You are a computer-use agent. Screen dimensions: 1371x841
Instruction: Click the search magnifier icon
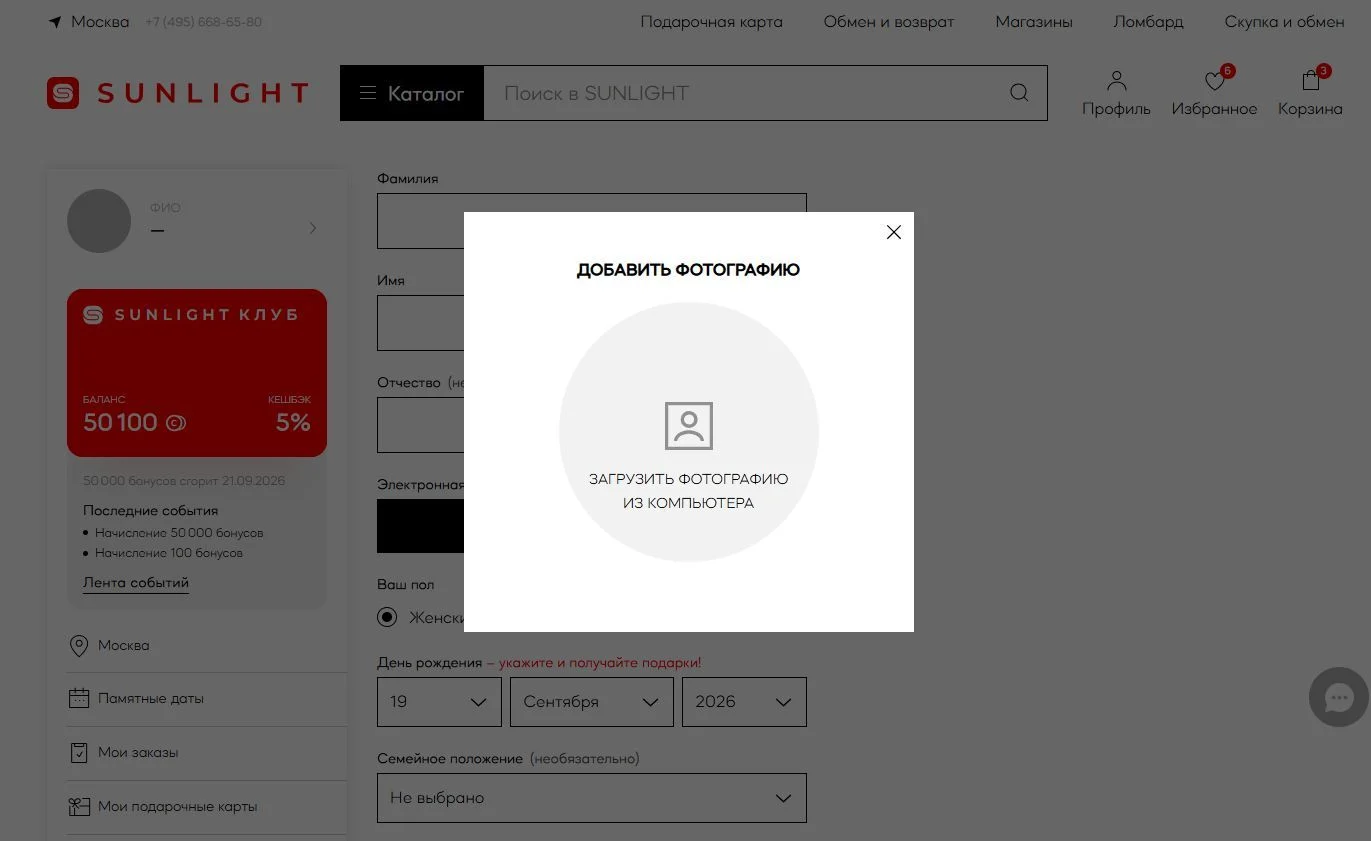[x=1019, y=93]
